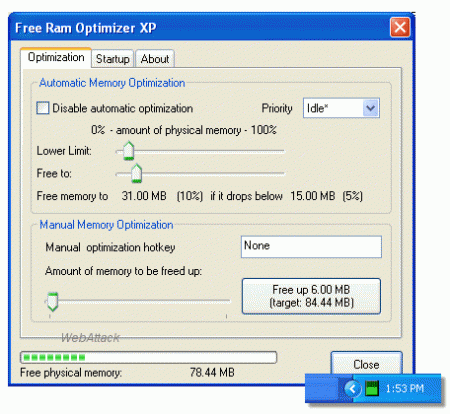The width and height of the screenshot is (450, 414).
Task: Click Free up 6.00 MB button
Action: (x=311, y=296)
